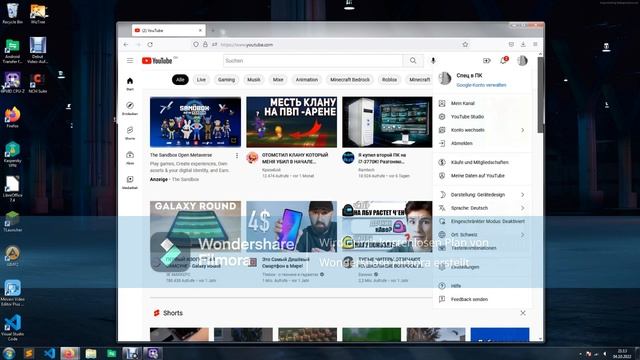Open Mediathek in the sidebar
This screenshot has width=640, height=360.
pyautogui.click(x=130, y=182)
